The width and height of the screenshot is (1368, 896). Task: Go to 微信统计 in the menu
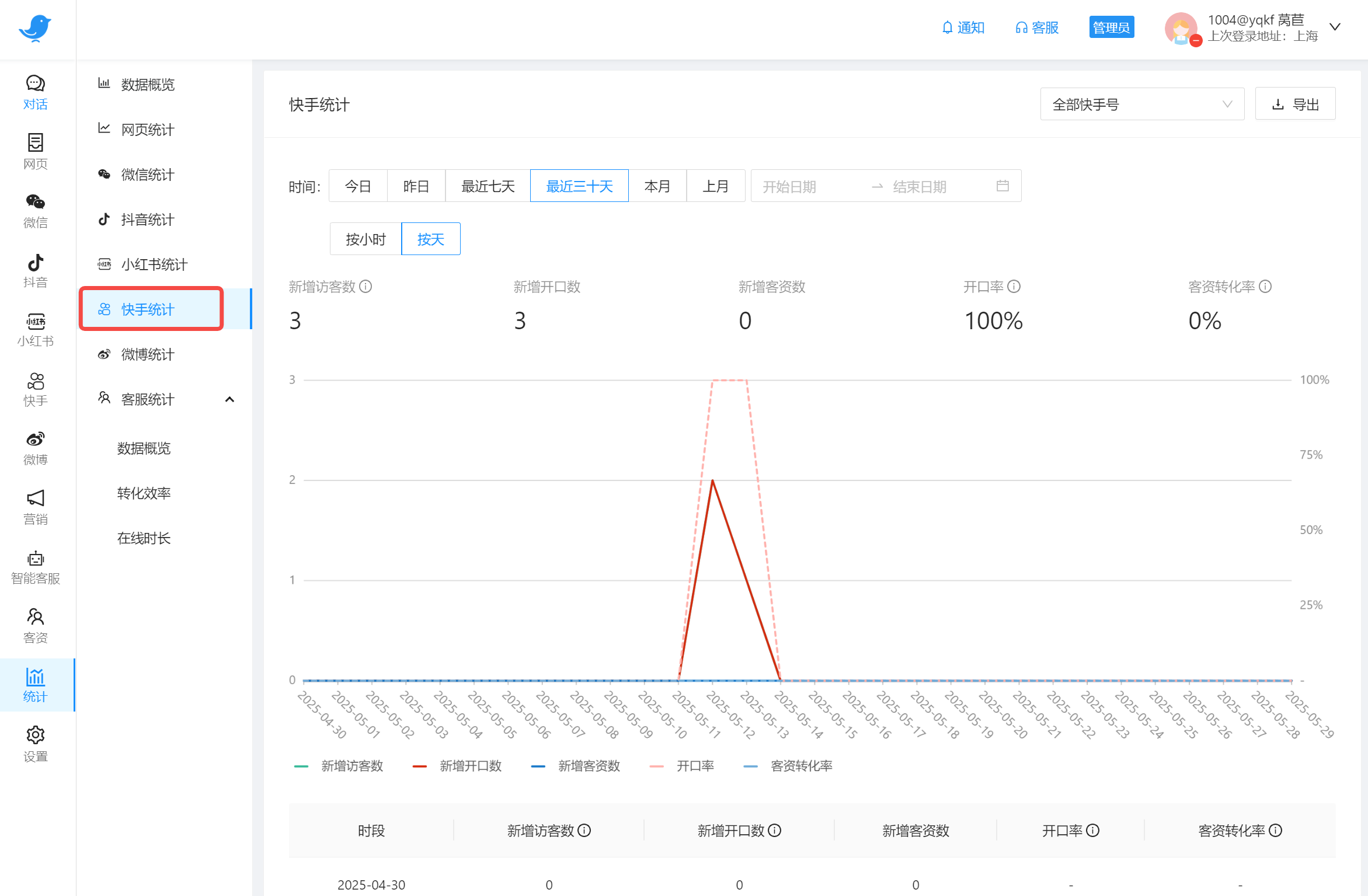point(147,175)
